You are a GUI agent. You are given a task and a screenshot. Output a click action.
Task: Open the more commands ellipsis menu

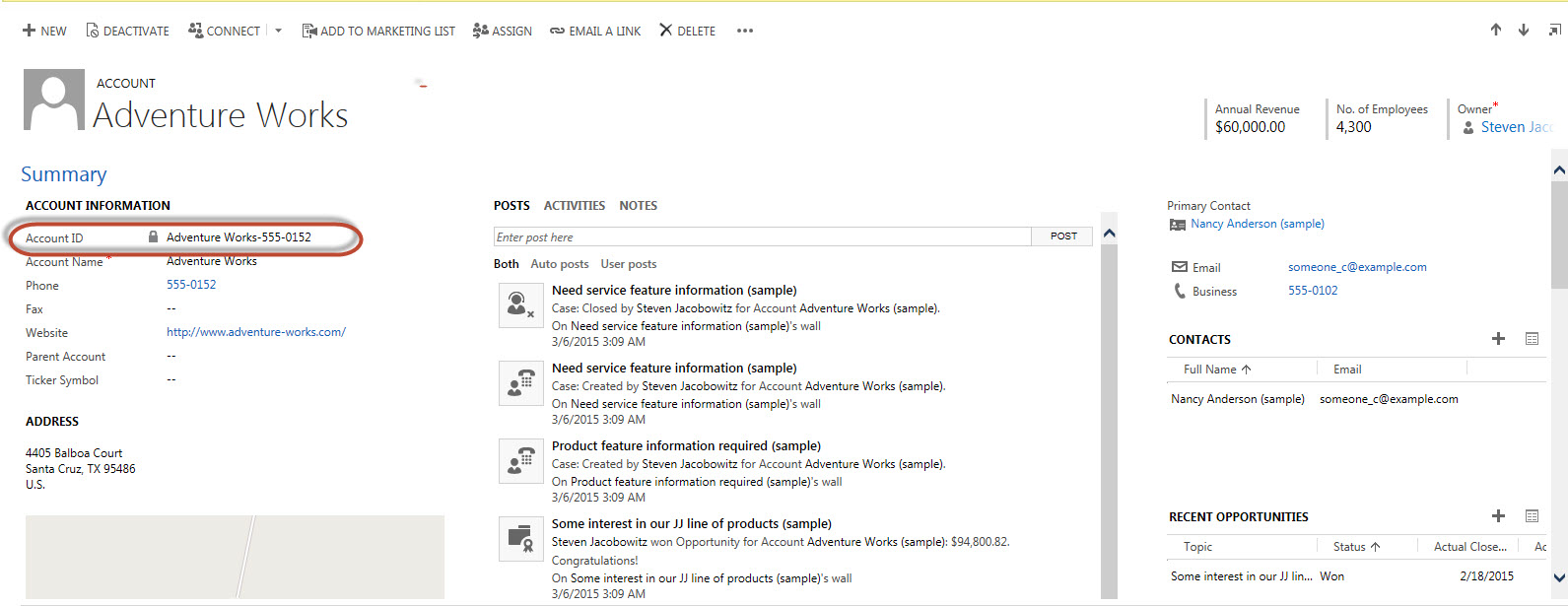coord(745,31)
